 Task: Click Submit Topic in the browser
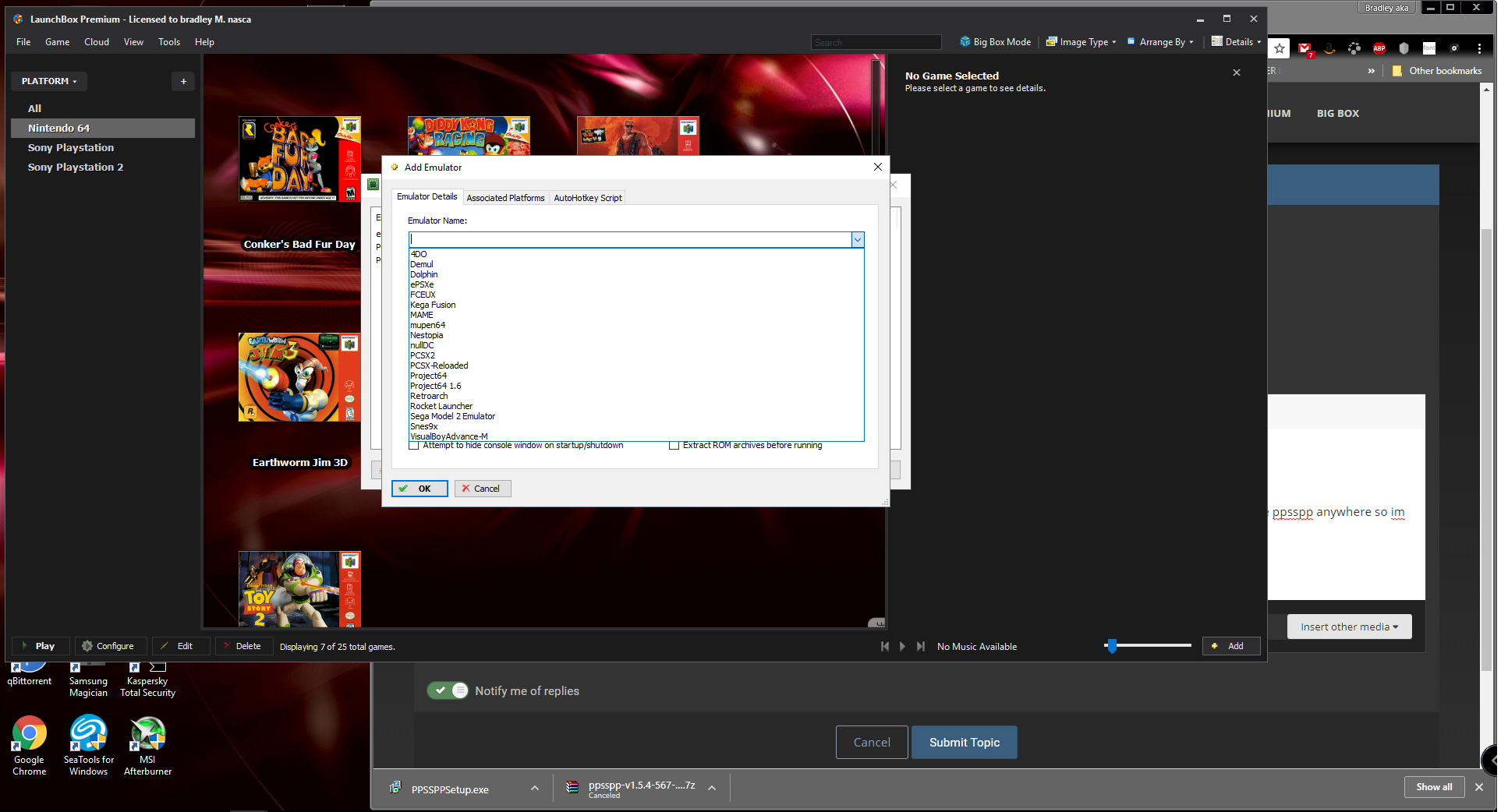point(965,743)
